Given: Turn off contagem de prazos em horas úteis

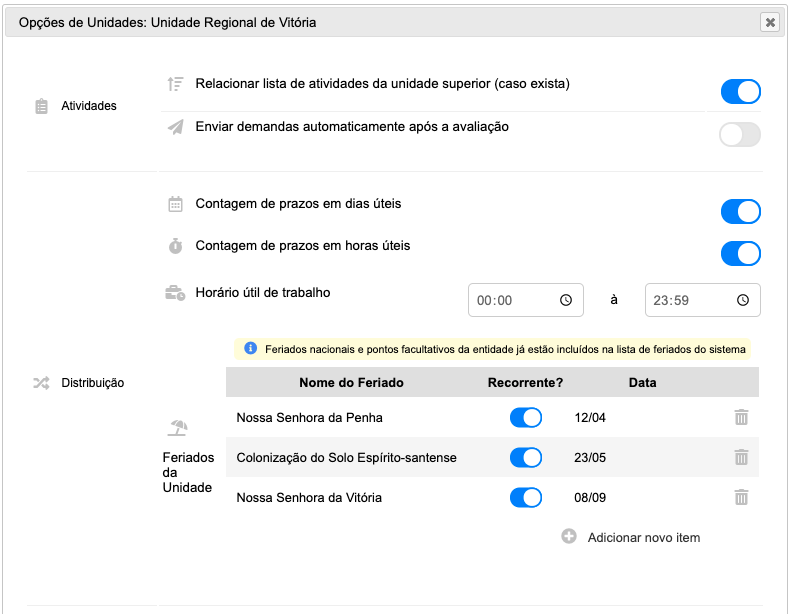Looking at the screenshot, I should tap(740, 253).
